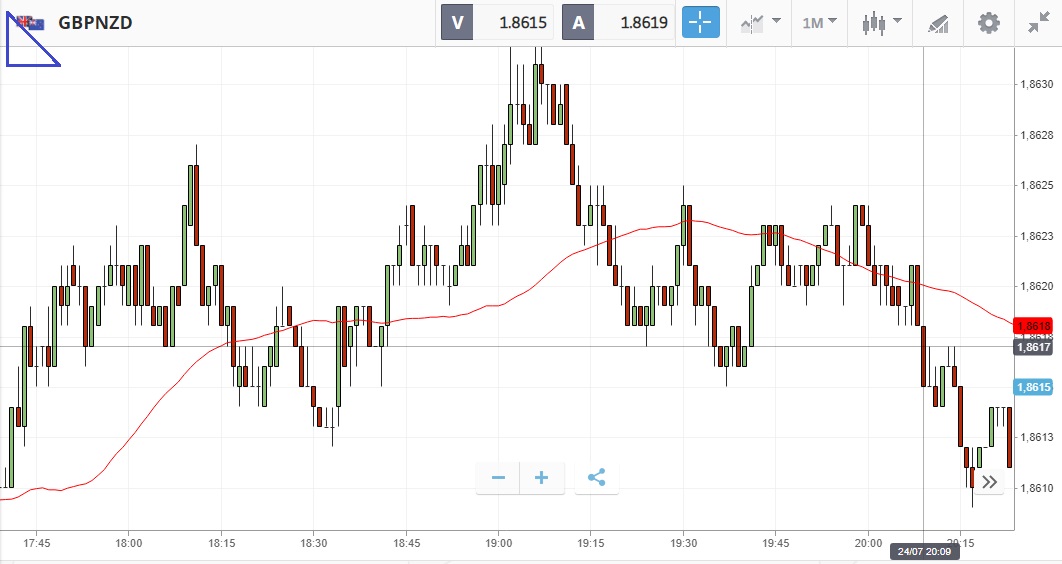Zoom out with the minus button
Viewport: 1062px width, 564px height.
(498, 478)
